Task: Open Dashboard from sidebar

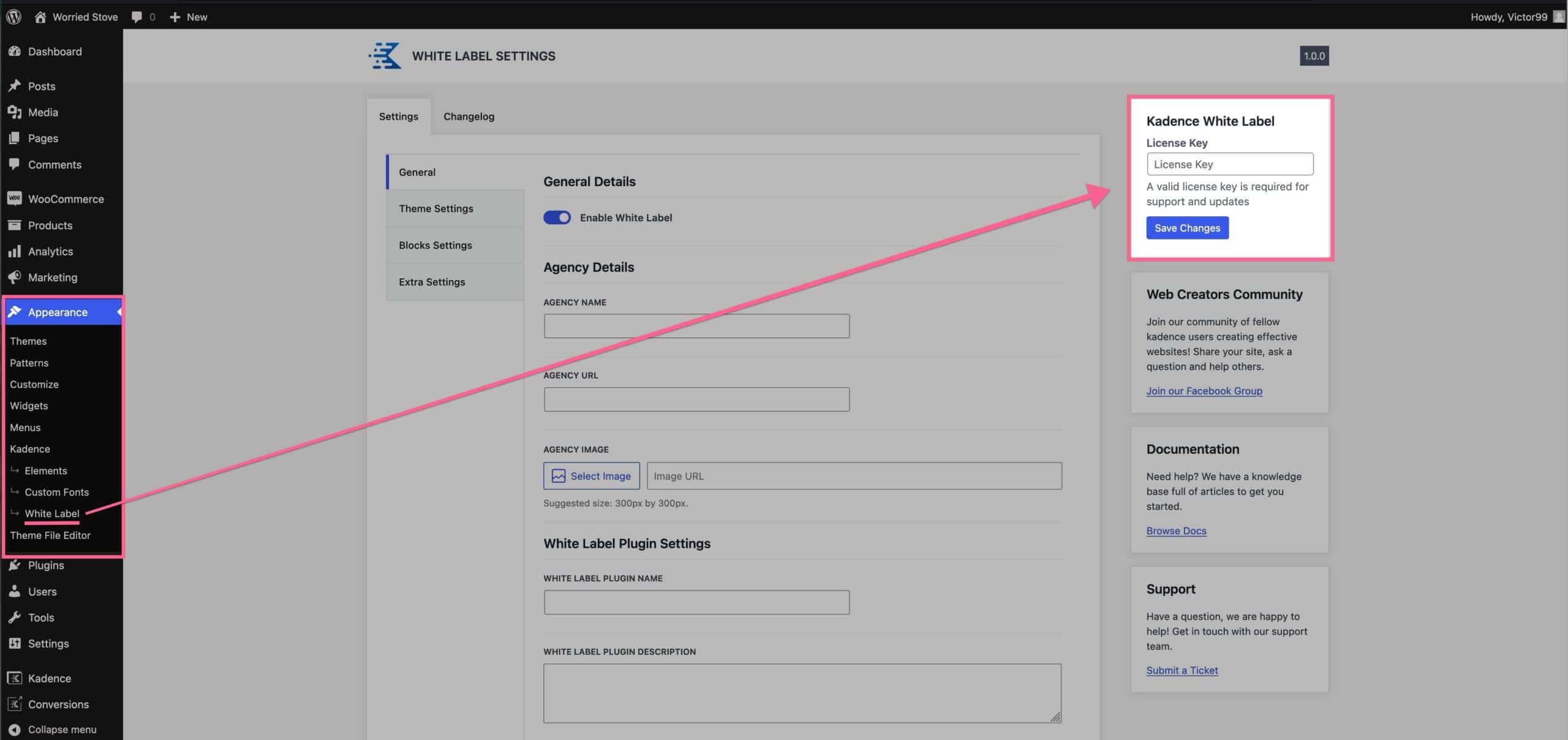Action: pyautogui.click(x=55, y=51)
